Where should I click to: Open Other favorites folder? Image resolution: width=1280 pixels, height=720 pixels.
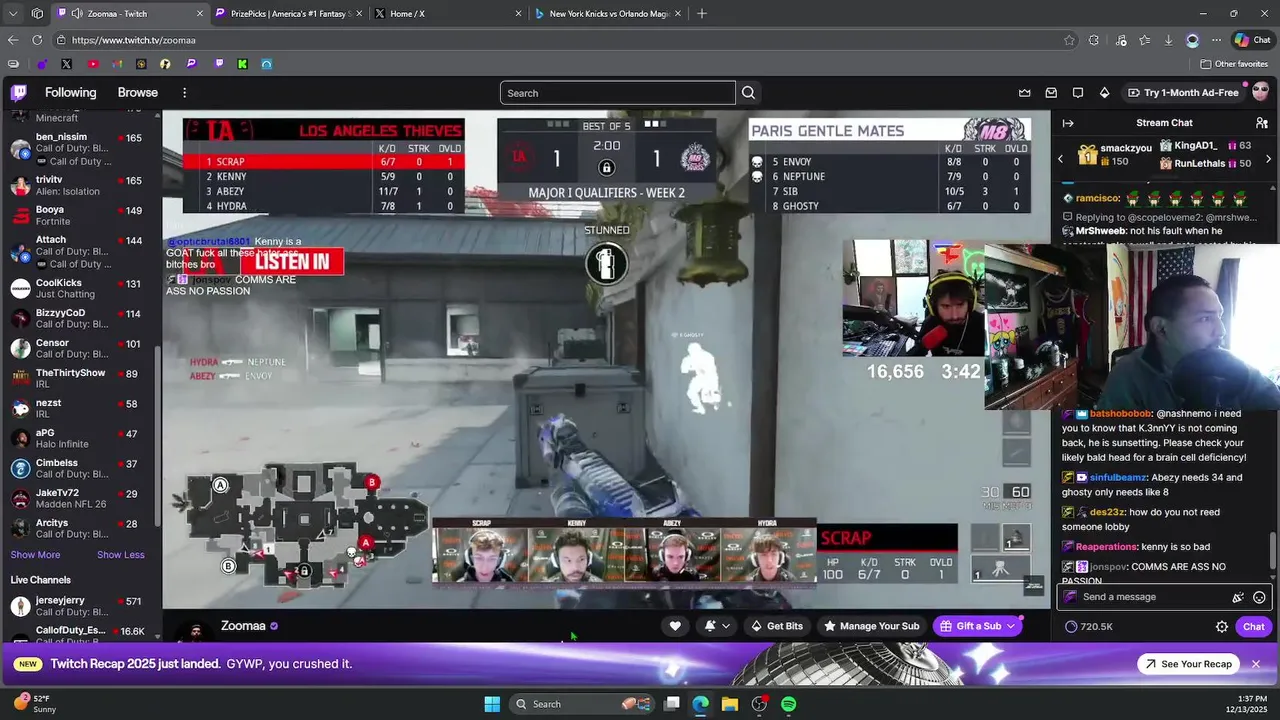pos(1235,64)
